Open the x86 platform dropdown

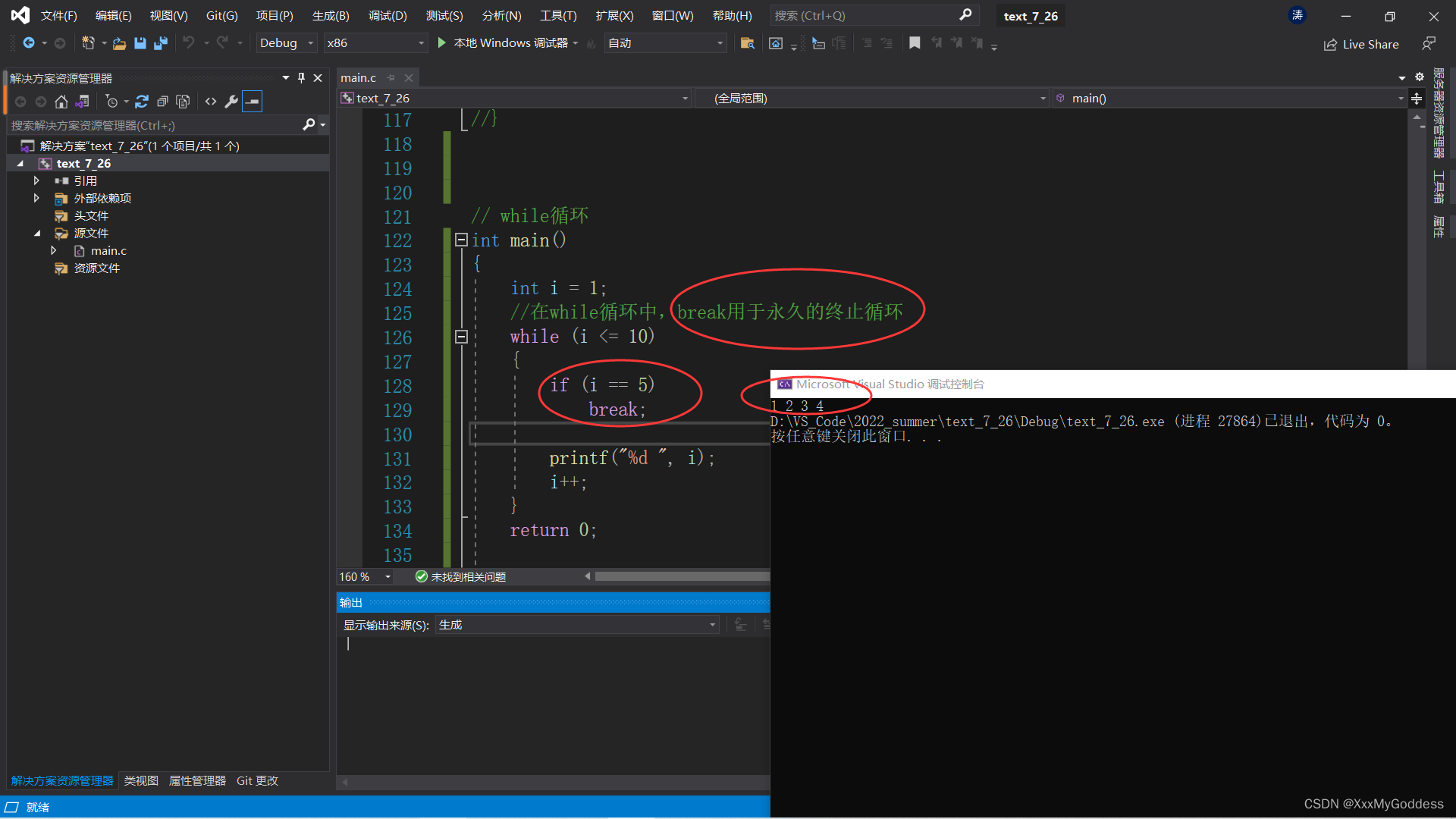click(375, 43)
